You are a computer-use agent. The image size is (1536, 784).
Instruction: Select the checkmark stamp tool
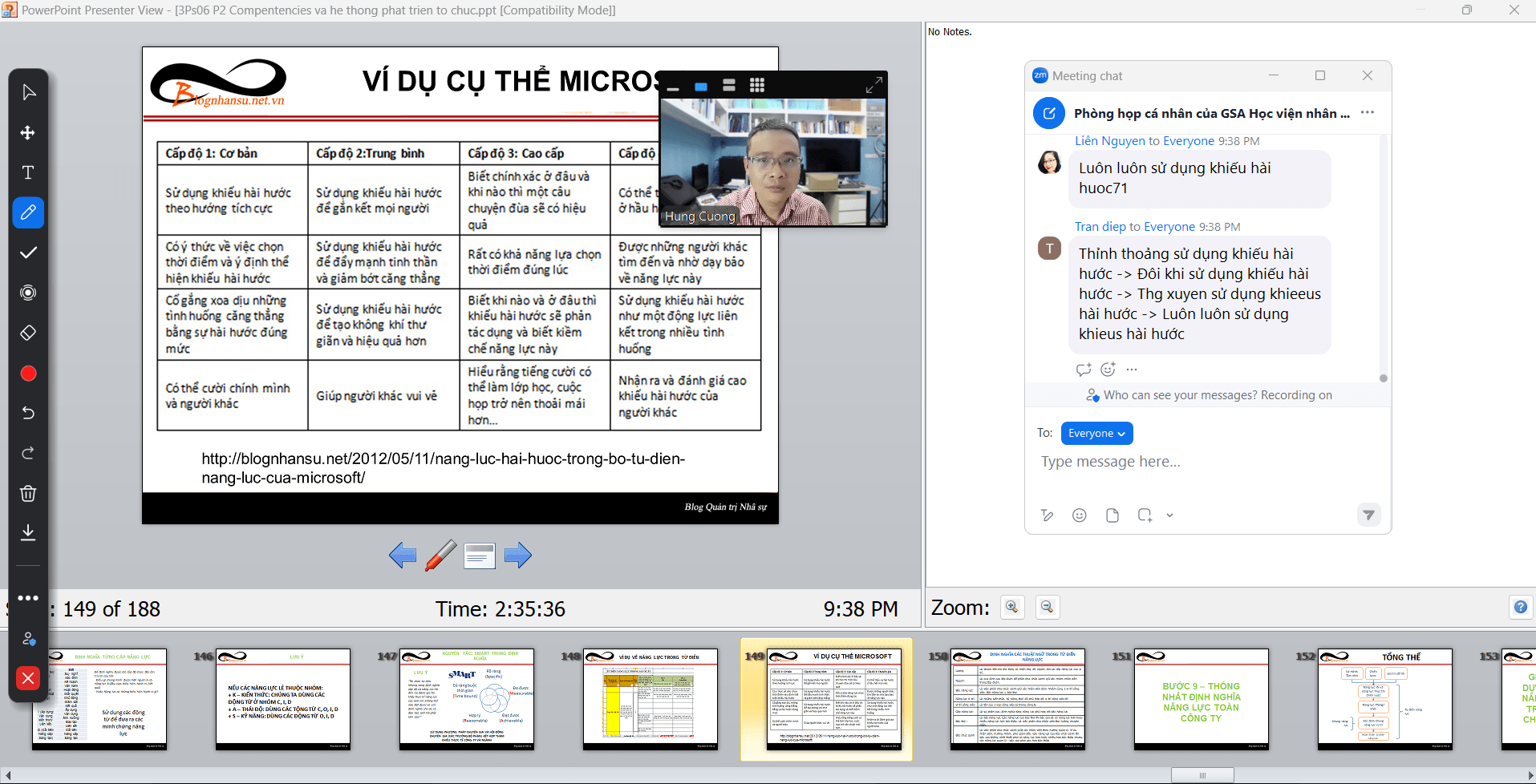click(28, 253)
